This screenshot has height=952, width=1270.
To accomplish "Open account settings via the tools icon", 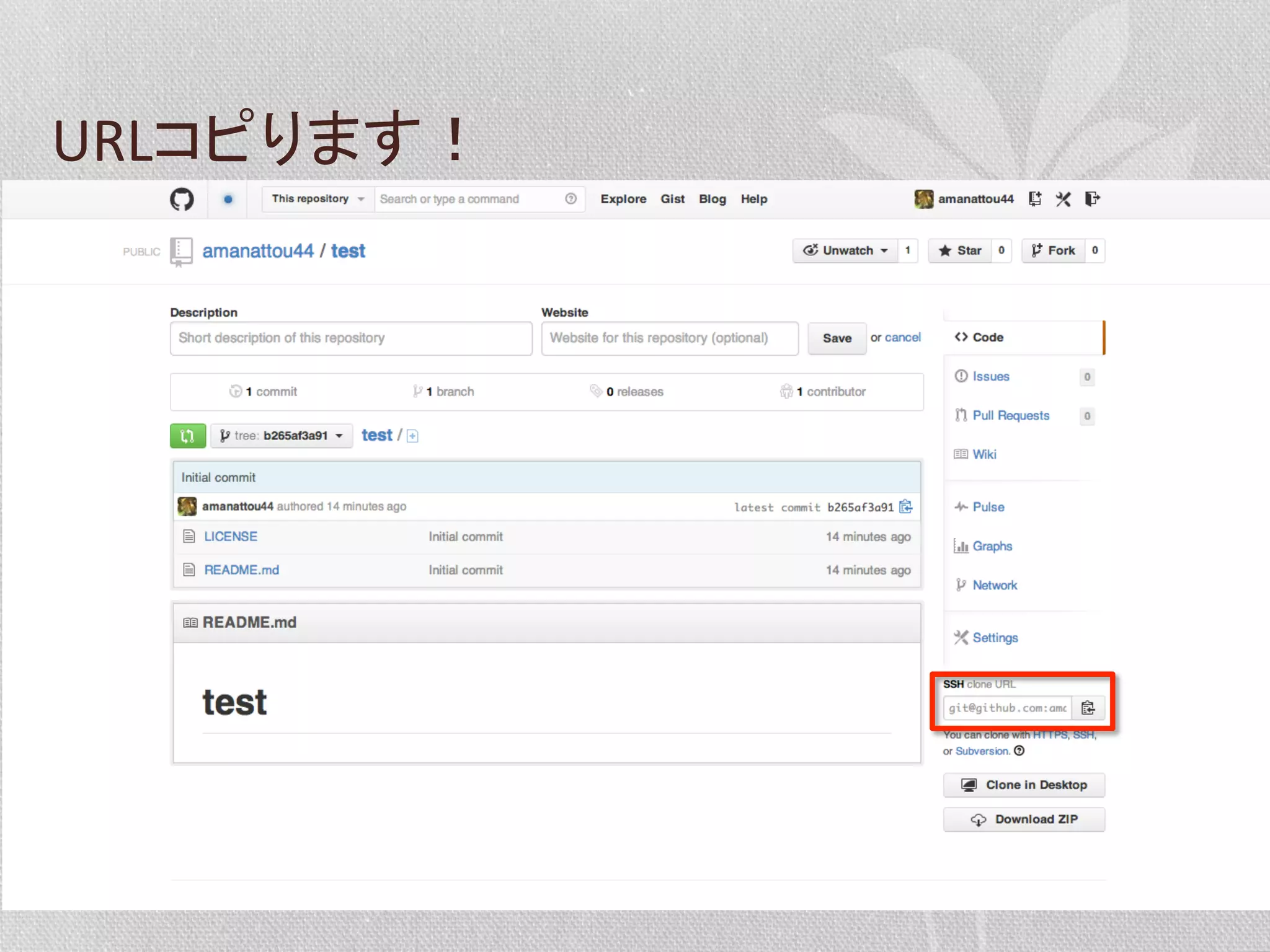I will 1063,199.
